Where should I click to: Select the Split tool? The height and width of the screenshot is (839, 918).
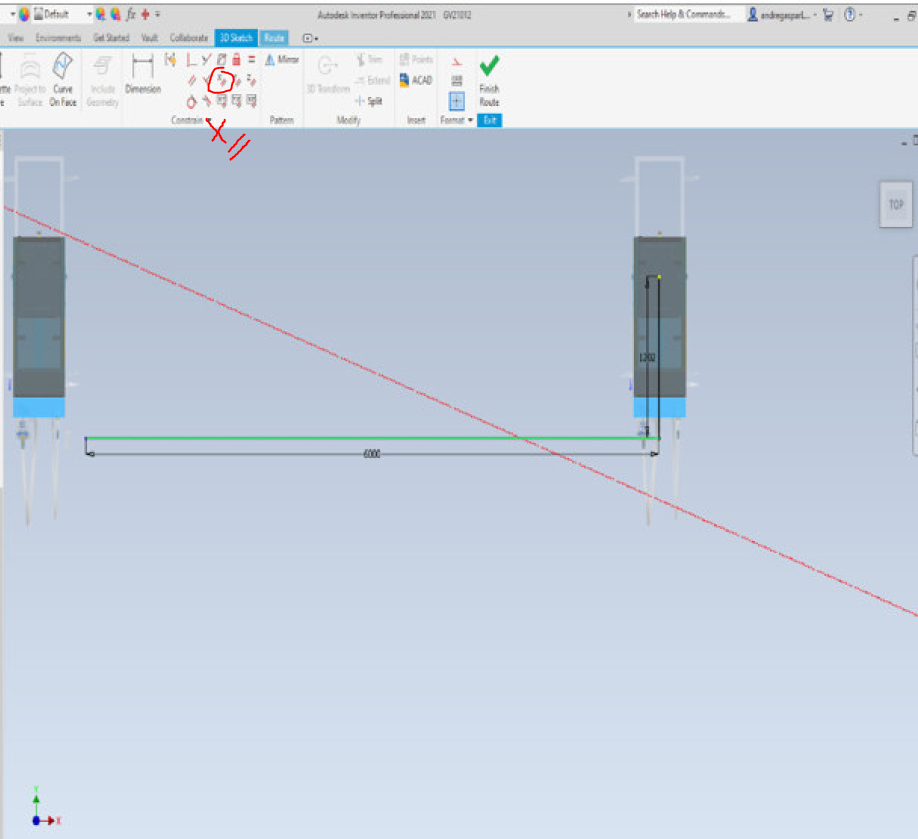[x=368, y=101]
